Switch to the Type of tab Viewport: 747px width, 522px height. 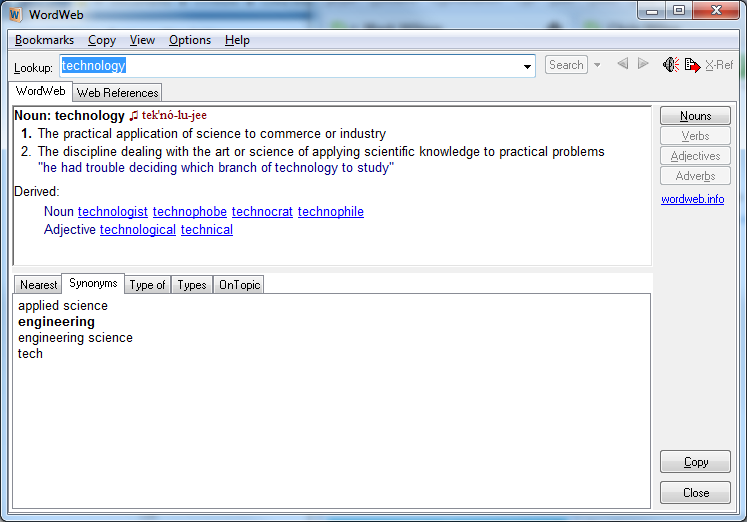[147, 285]
